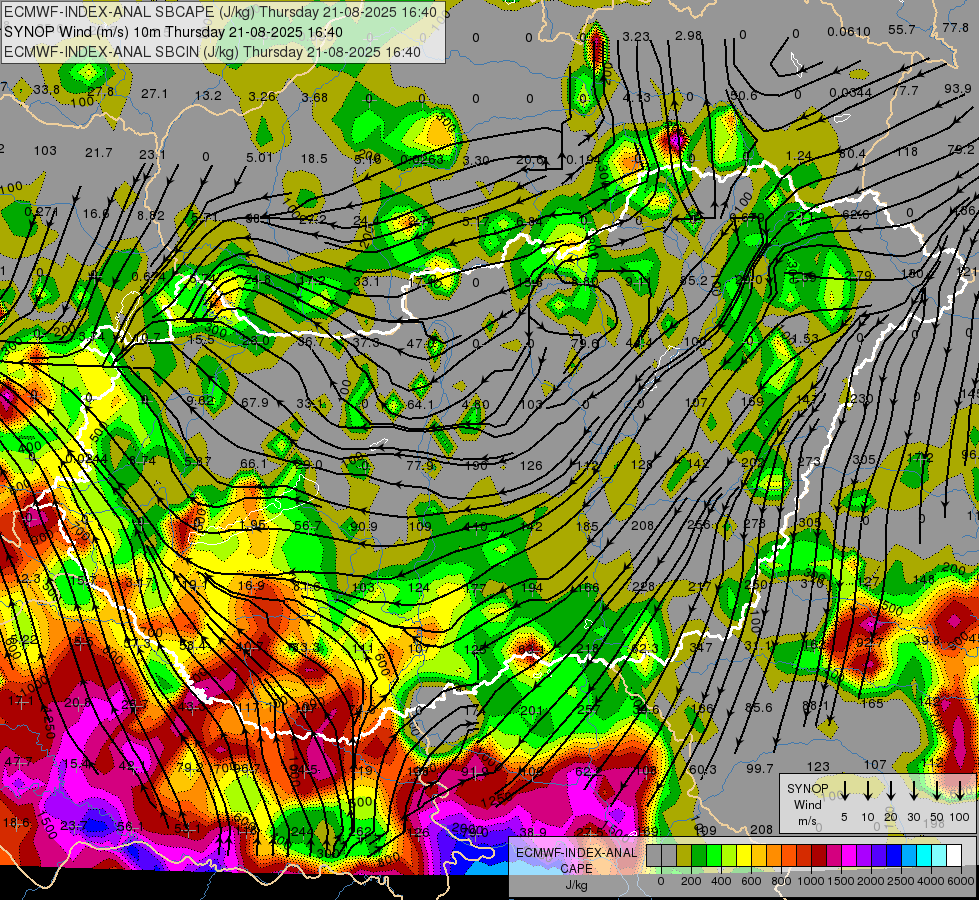Click the map value 2.98

[x=689, y=36]
